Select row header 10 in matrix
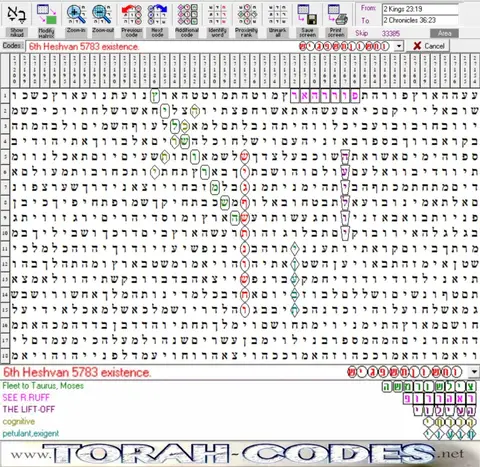The width and height of the screenshot is (480, 467). point(5,233)
